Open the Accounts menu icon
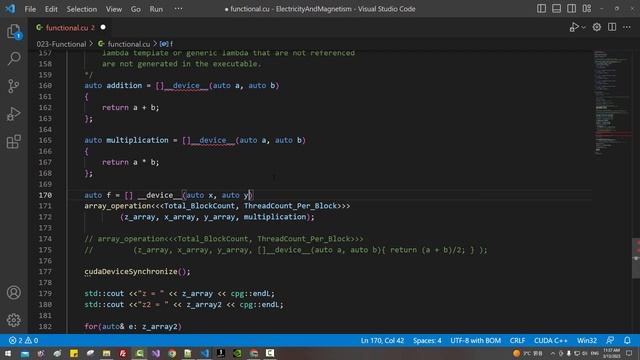Image resolution: width=640 pixels, height=360 pixels. coord(13,292)
